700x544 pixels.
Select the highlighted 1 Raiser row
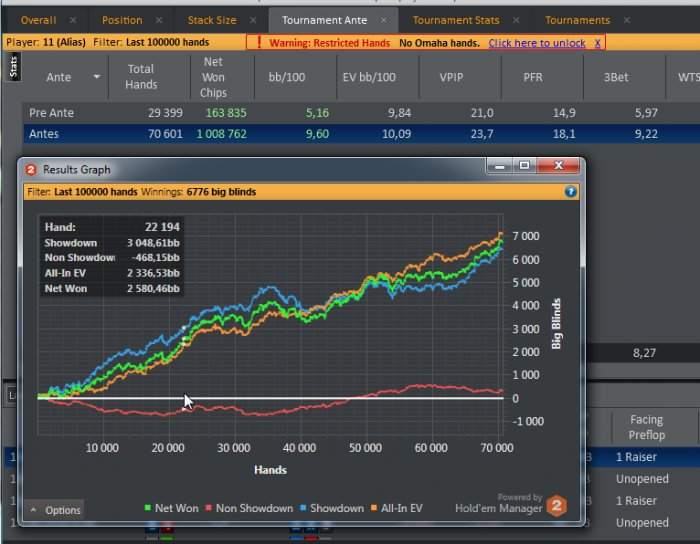tap(636, 457)
